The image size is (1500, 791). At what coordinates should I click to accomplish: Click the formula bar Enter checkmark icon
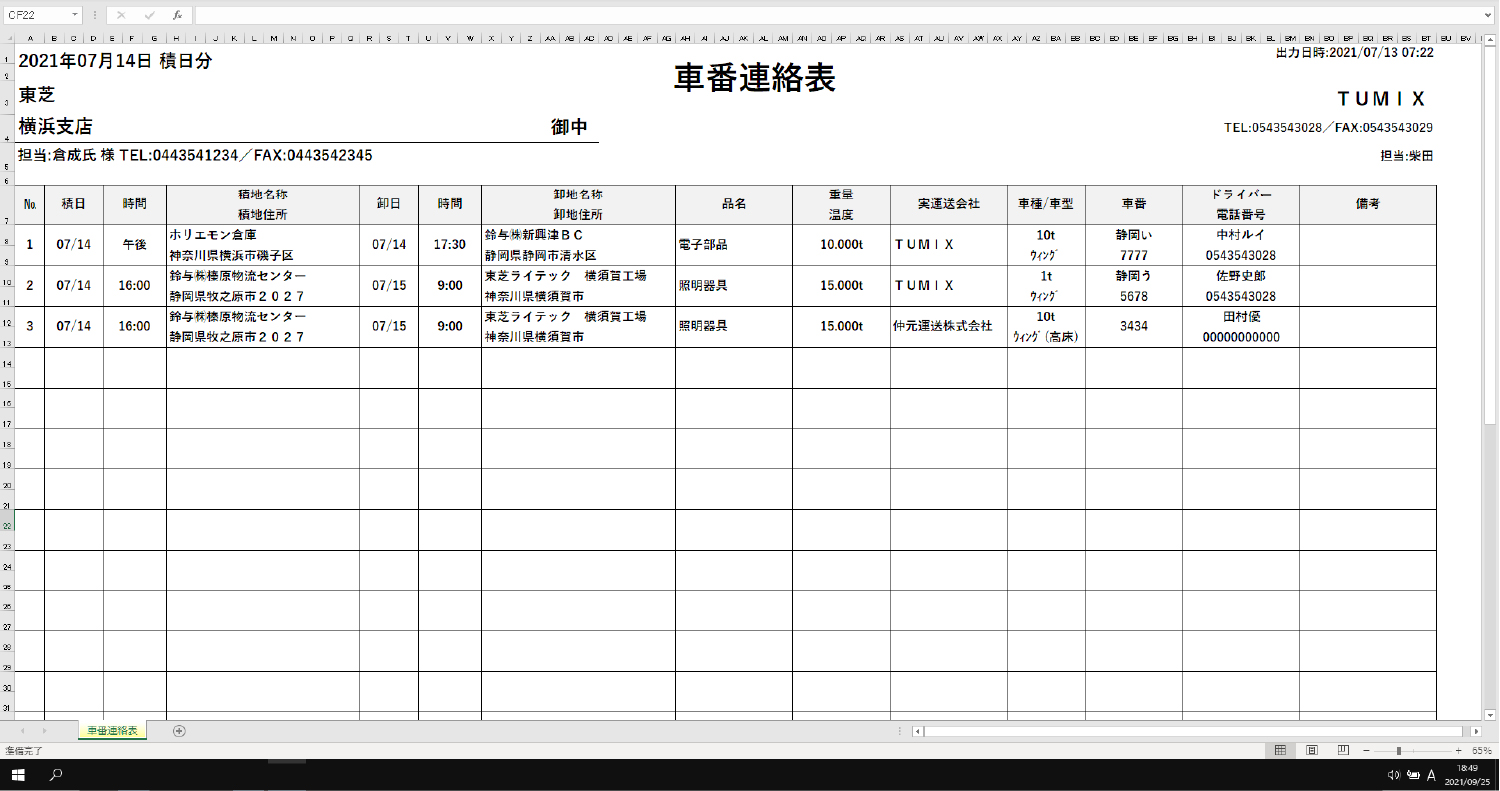(x=149, y=15)
